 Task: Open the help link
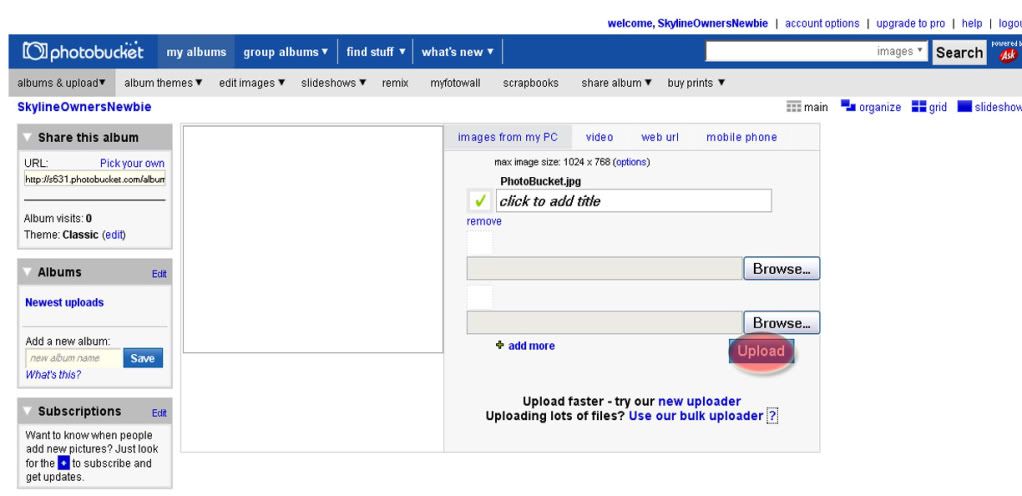tap(972, 23)
